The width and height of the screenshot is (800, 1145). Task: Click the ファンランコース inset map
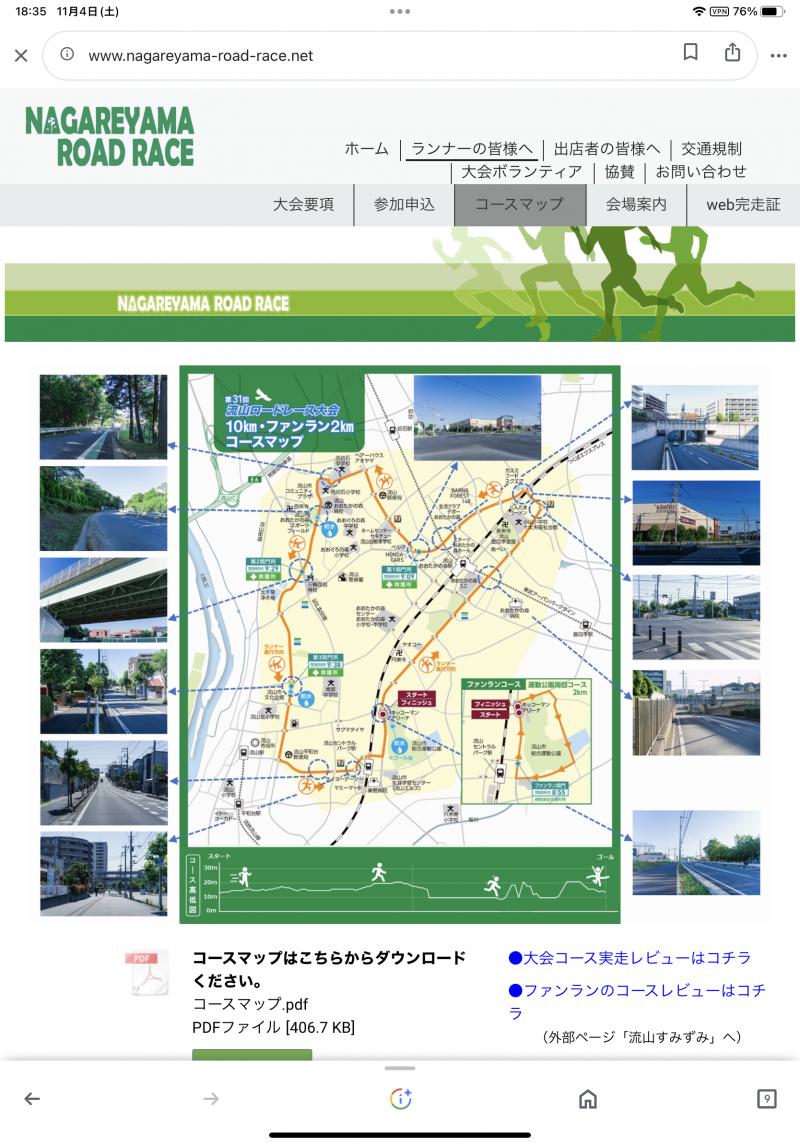[x=526, y=741]
